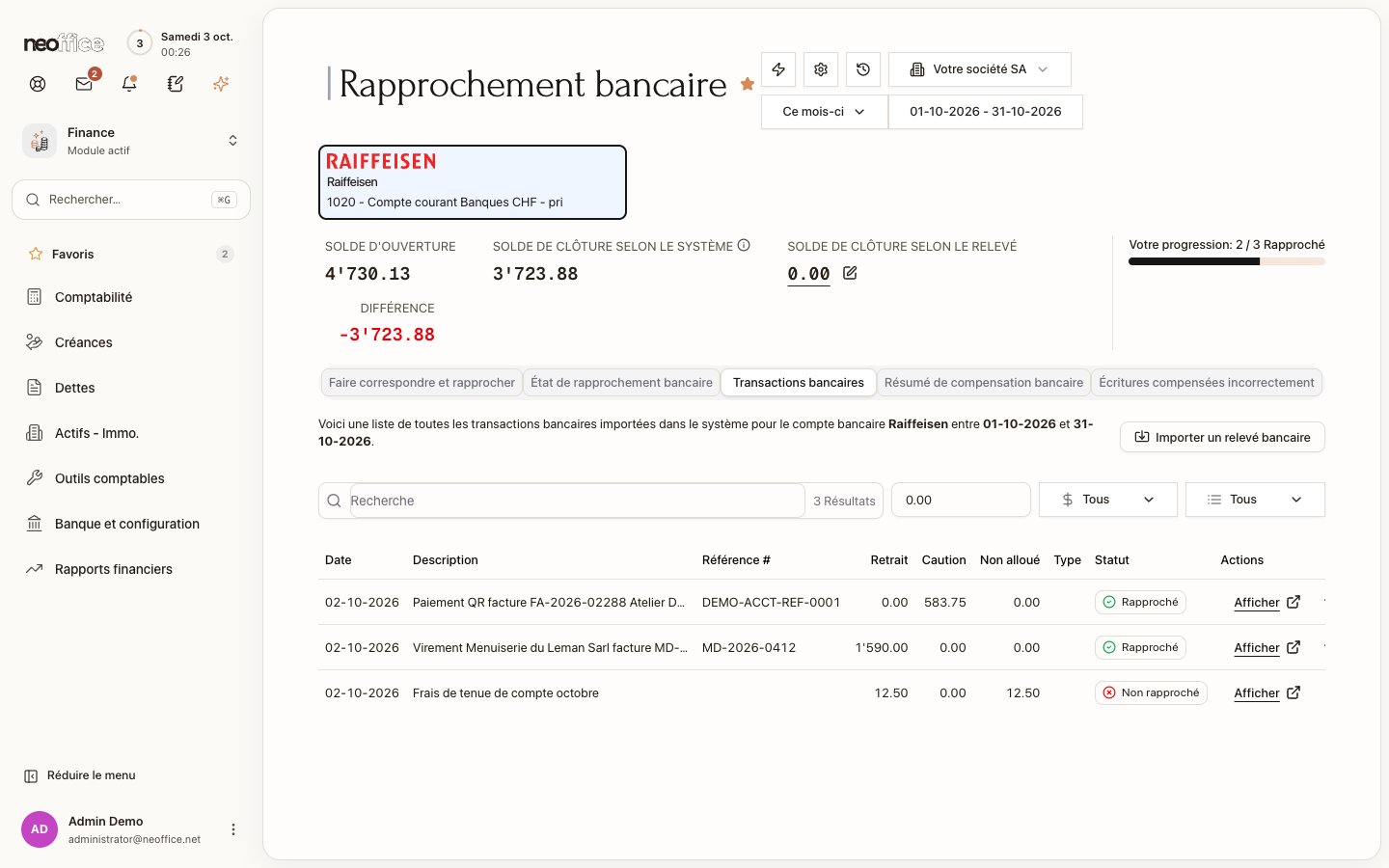Image resolution: width=1389 pixels, height=868 pixels.
Task: Select the Raiffeisen bank account card
Action: 473,182
